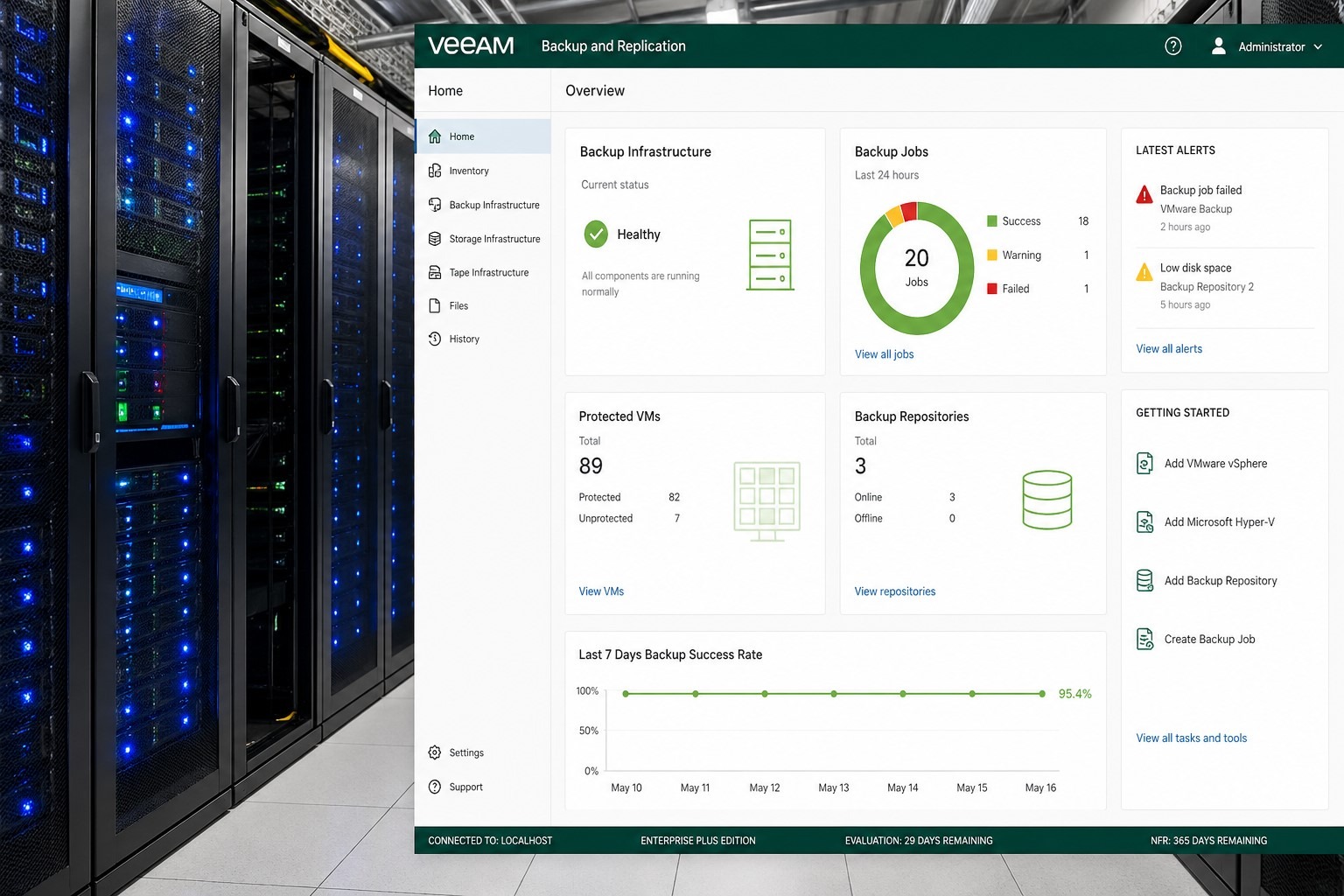Click the Inventory sidebar icon

coord(435,171)
